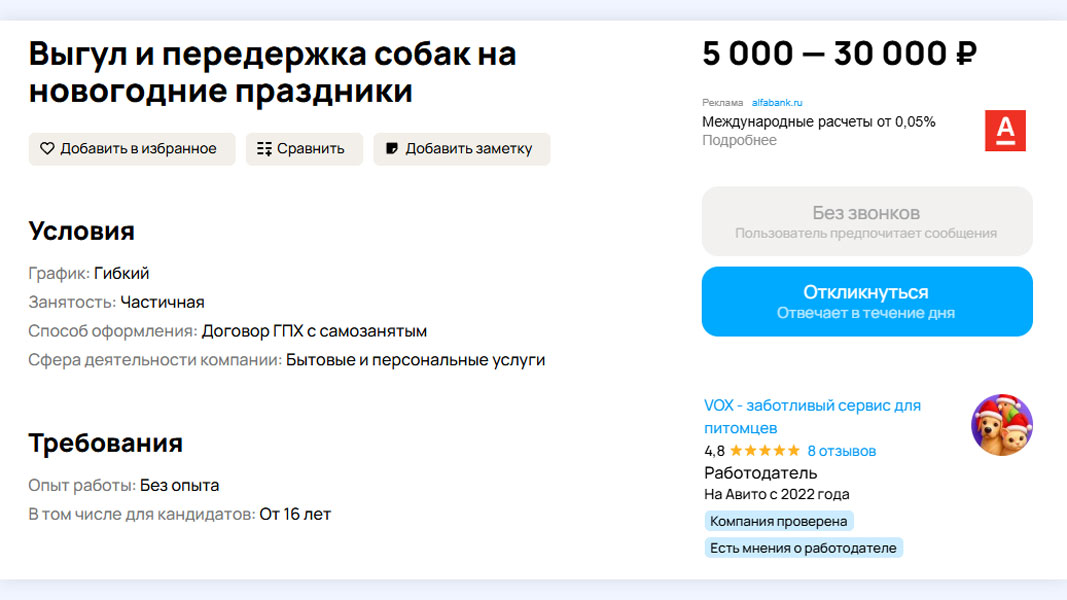The height and width of the screenshot is (600, 1067).
Task: Click the Есть мнения о работодателе badge
Action: [x=803, y=548]
